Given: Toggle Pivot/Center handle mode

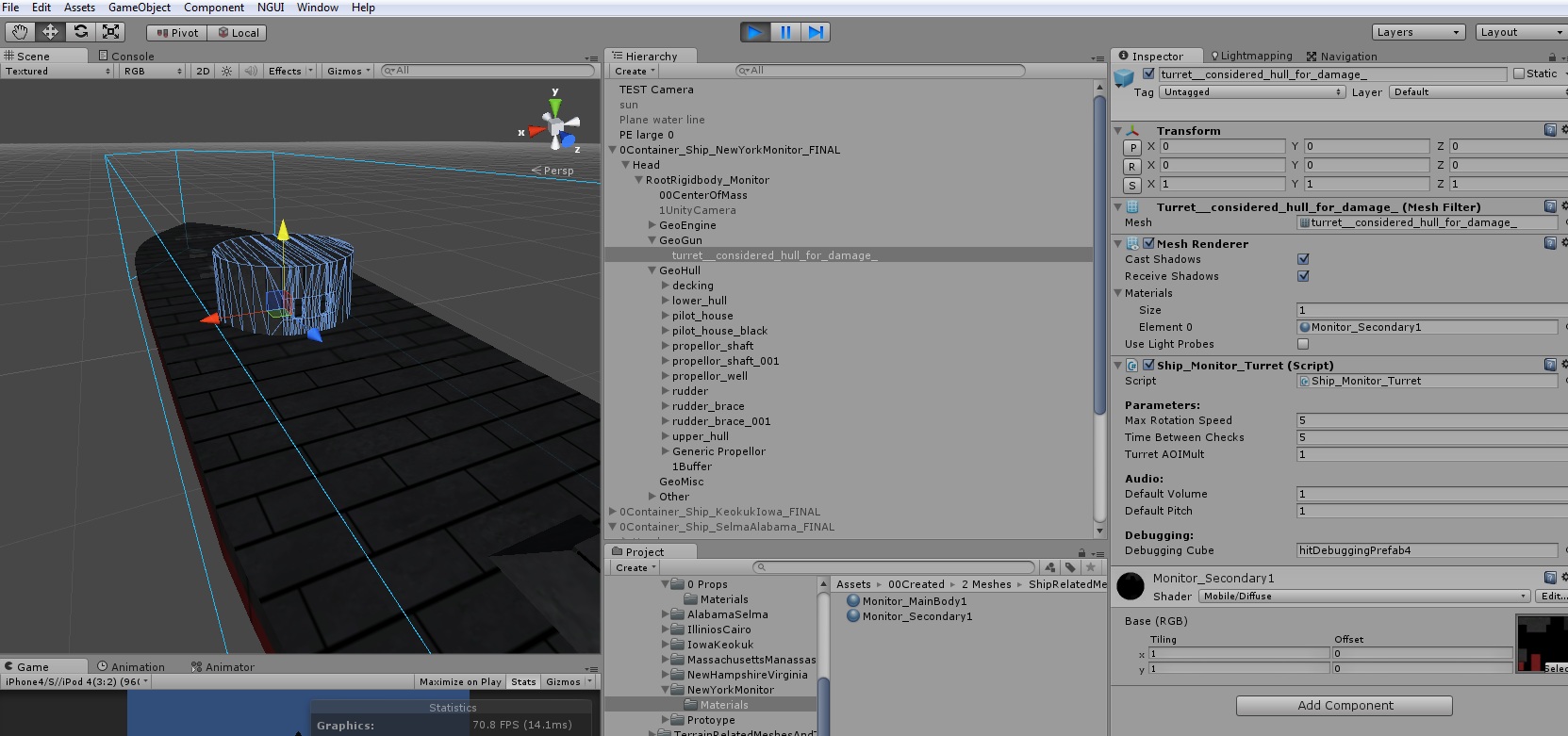Looking at the screenshot, I should [x=177, y=33].
